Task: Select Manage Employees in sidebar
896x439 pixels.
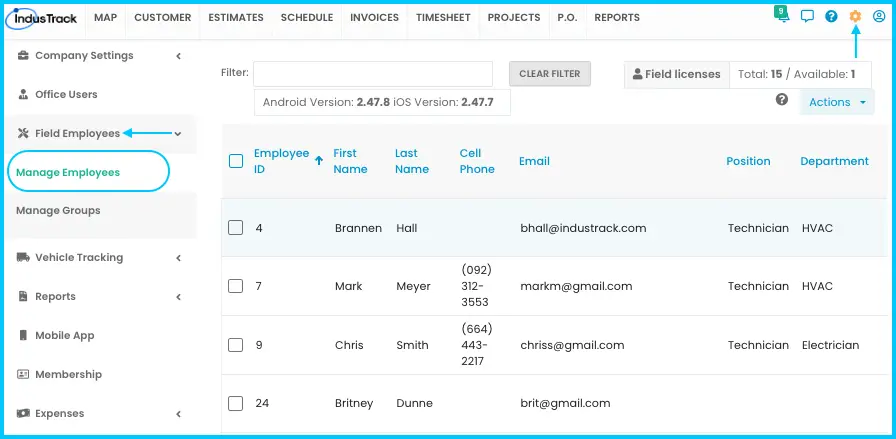Action: (68, 172)
